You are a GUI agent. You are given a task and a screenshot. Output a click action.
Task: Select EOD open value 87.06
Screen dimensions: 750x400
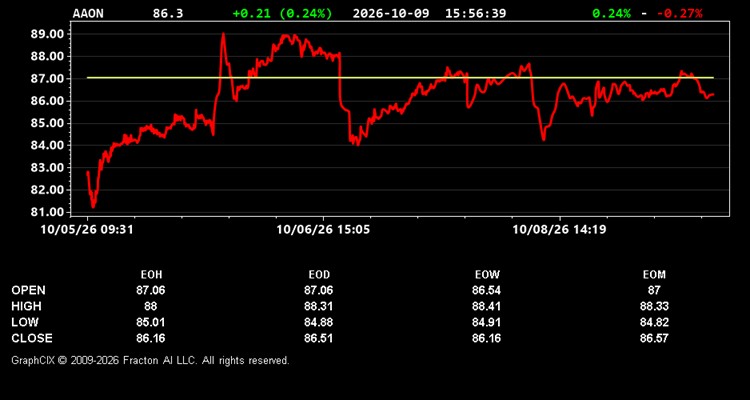point(319,290)
